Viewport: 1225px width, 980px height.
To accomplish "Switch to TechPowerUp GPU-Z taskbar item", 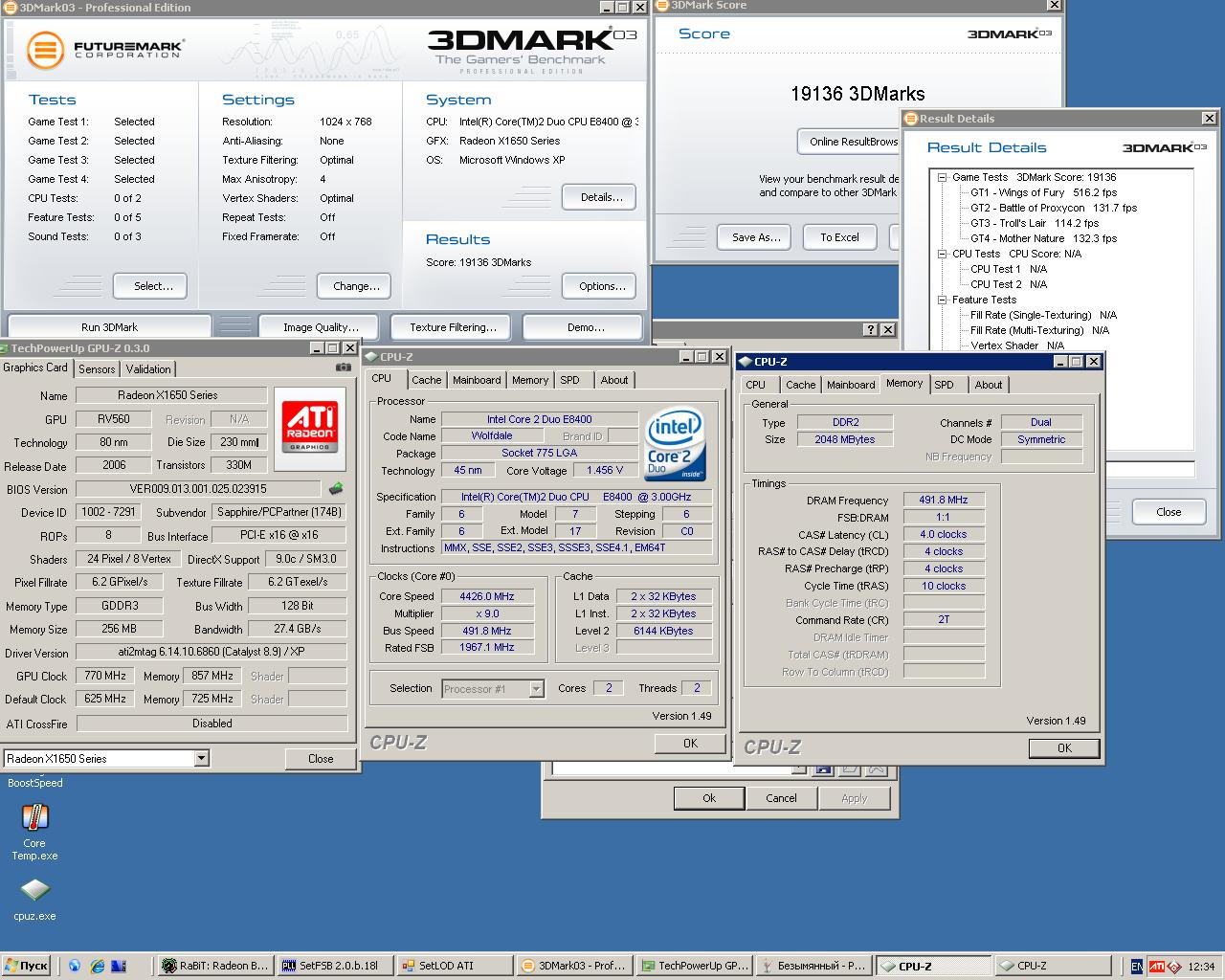I will 695,966.
